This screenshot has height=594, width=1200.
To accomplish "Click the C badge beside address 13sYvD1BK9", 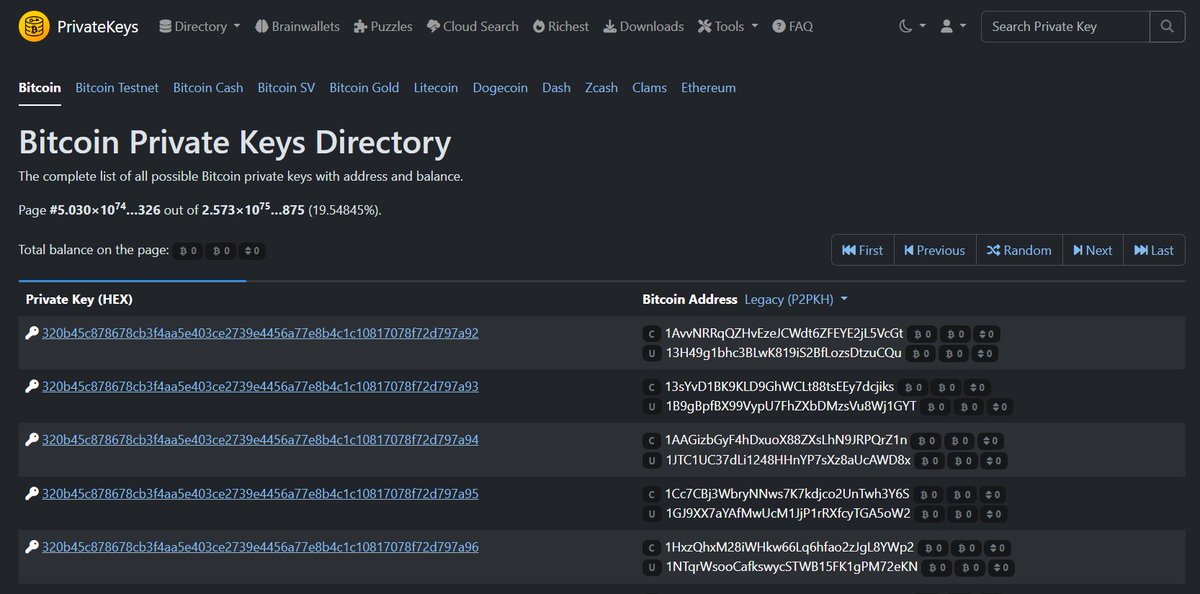I will (652, 387).
